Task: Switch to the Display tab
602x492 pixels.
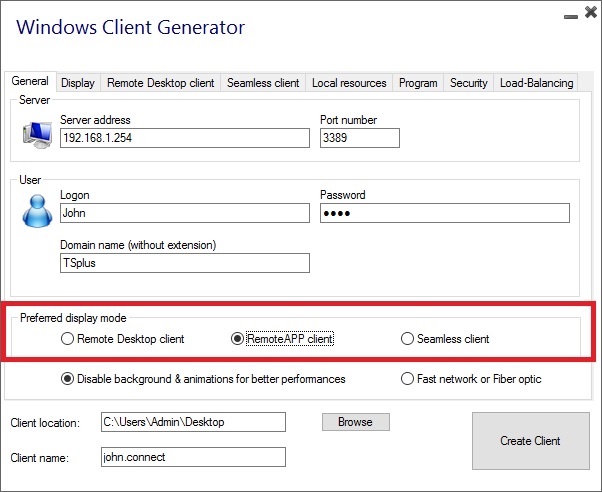Action: (77, 83)
